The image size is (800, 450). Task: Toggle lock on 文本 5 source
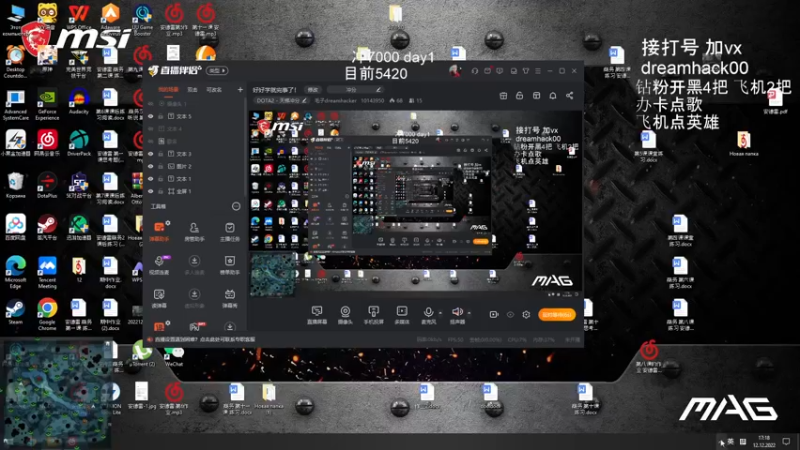161,116
